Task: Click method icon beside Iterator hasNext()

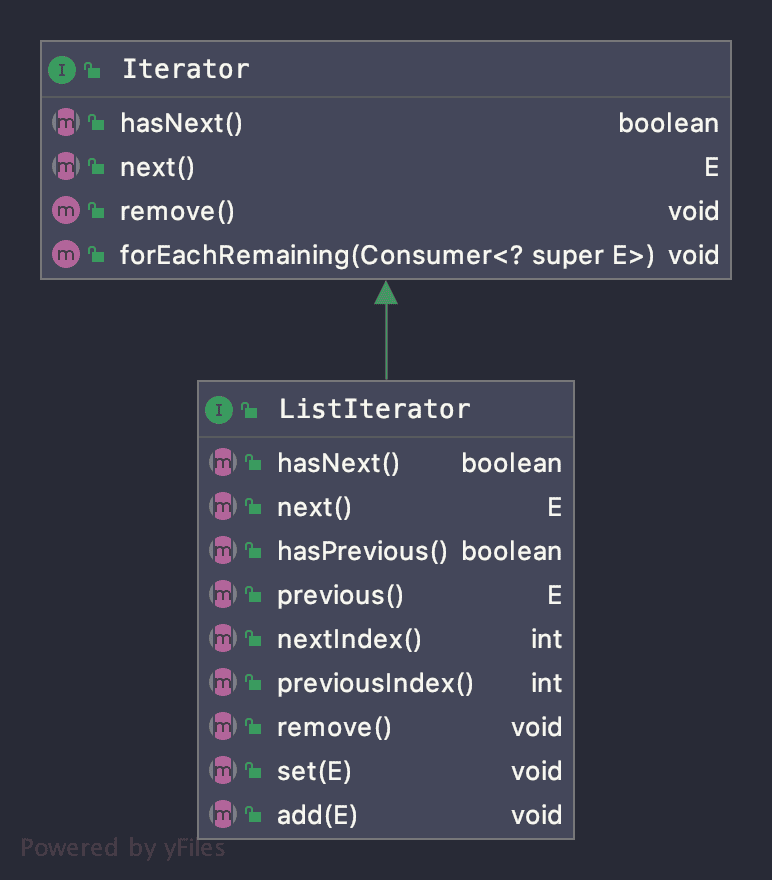Action: (65, 123)
